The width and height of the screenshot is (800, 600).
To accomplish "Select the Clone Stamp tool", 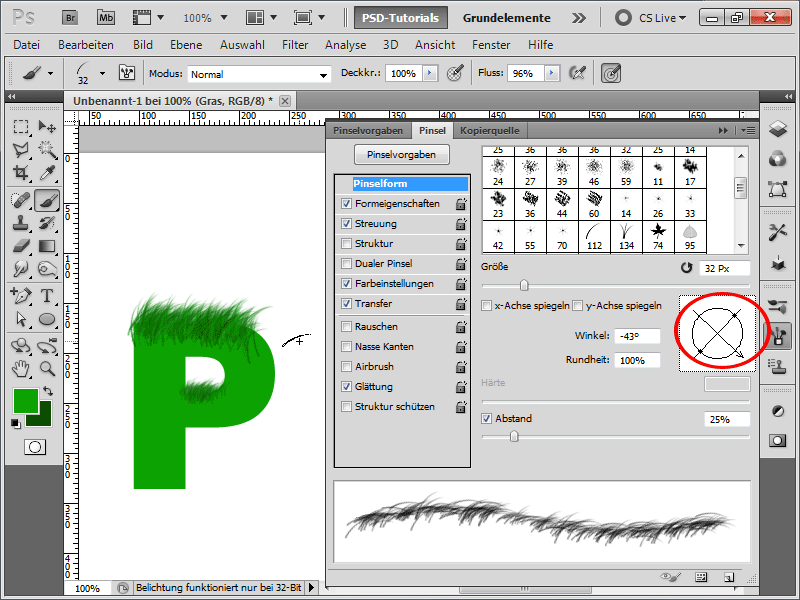I will point(21,223).
